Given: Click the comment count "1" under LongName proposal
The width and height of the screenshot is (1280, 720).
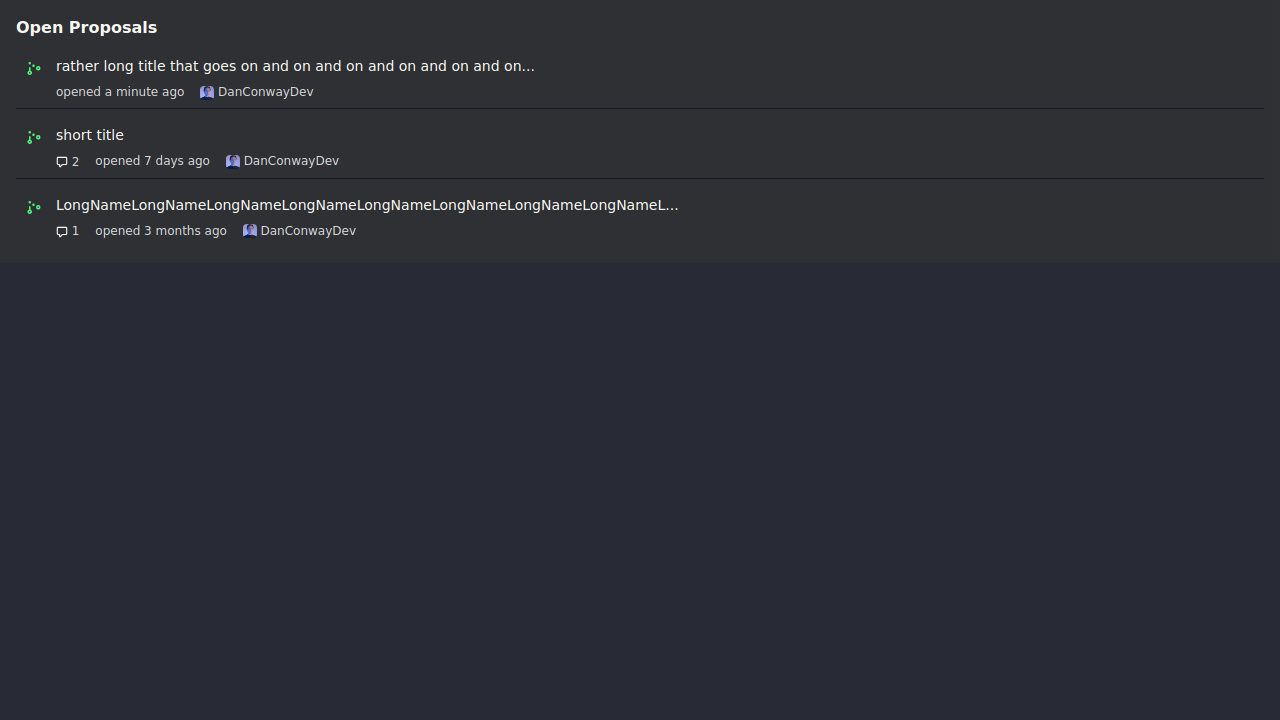Looking at the screenshot, I should pyautogui.click(x=75, y=231).
